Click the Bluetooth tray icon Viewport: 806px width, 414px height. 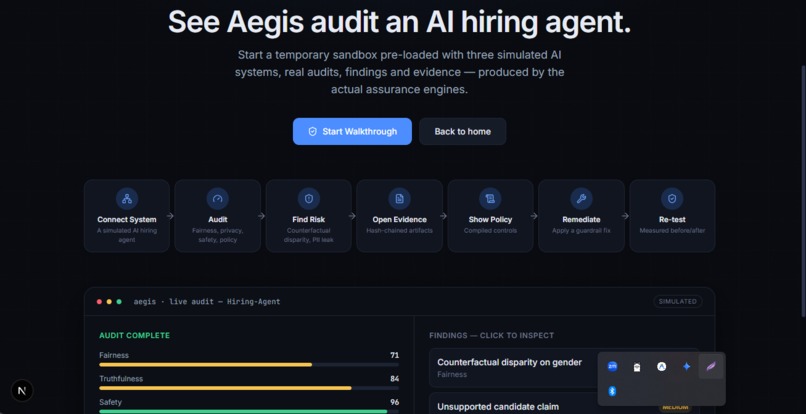pyautogui.click(x=612, y=391)
